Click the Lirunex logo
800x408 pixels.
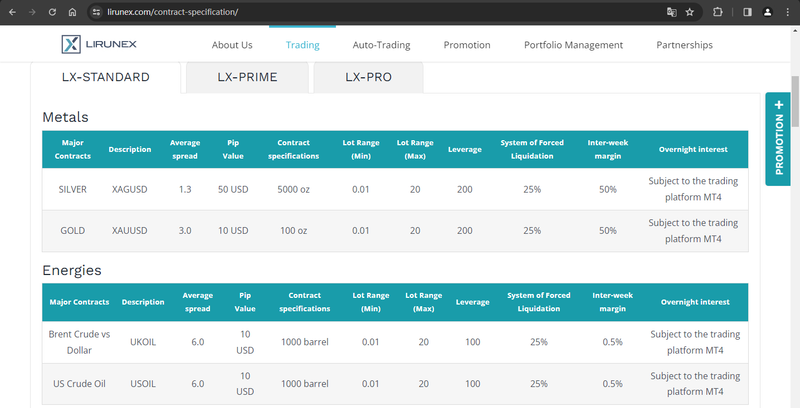click(99, 44)
